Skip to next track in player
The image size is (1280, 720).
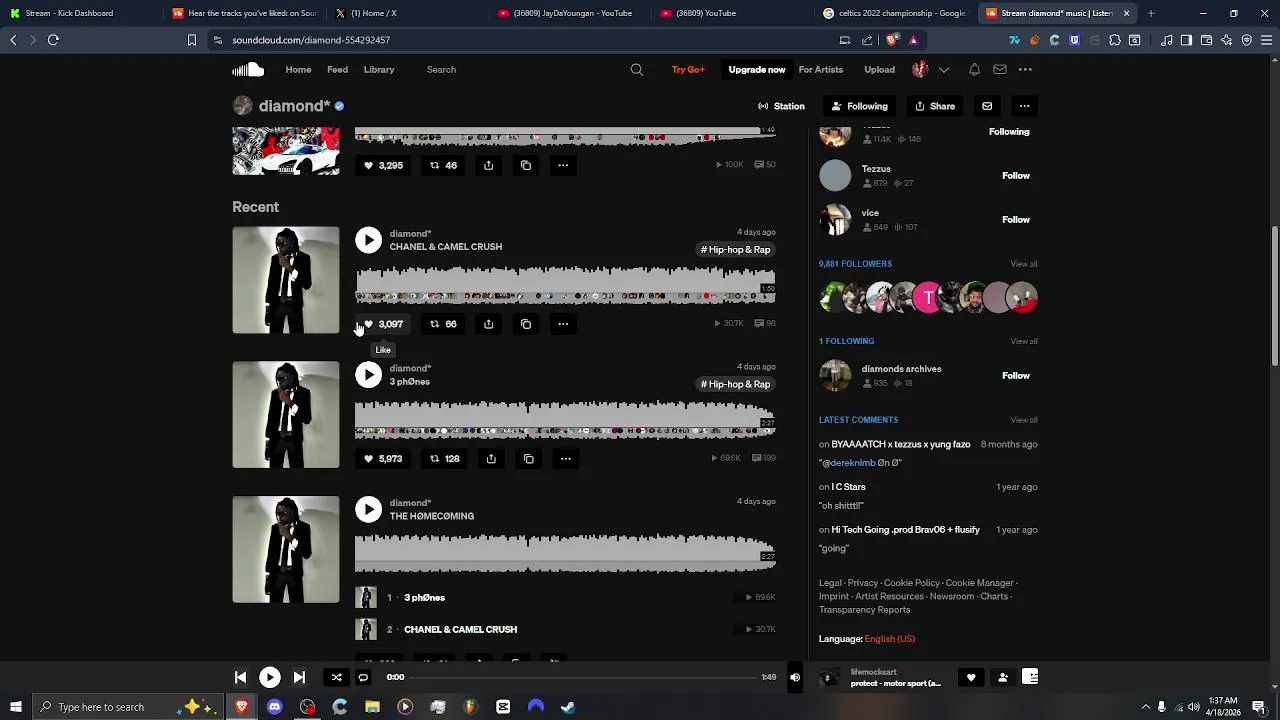299,677
